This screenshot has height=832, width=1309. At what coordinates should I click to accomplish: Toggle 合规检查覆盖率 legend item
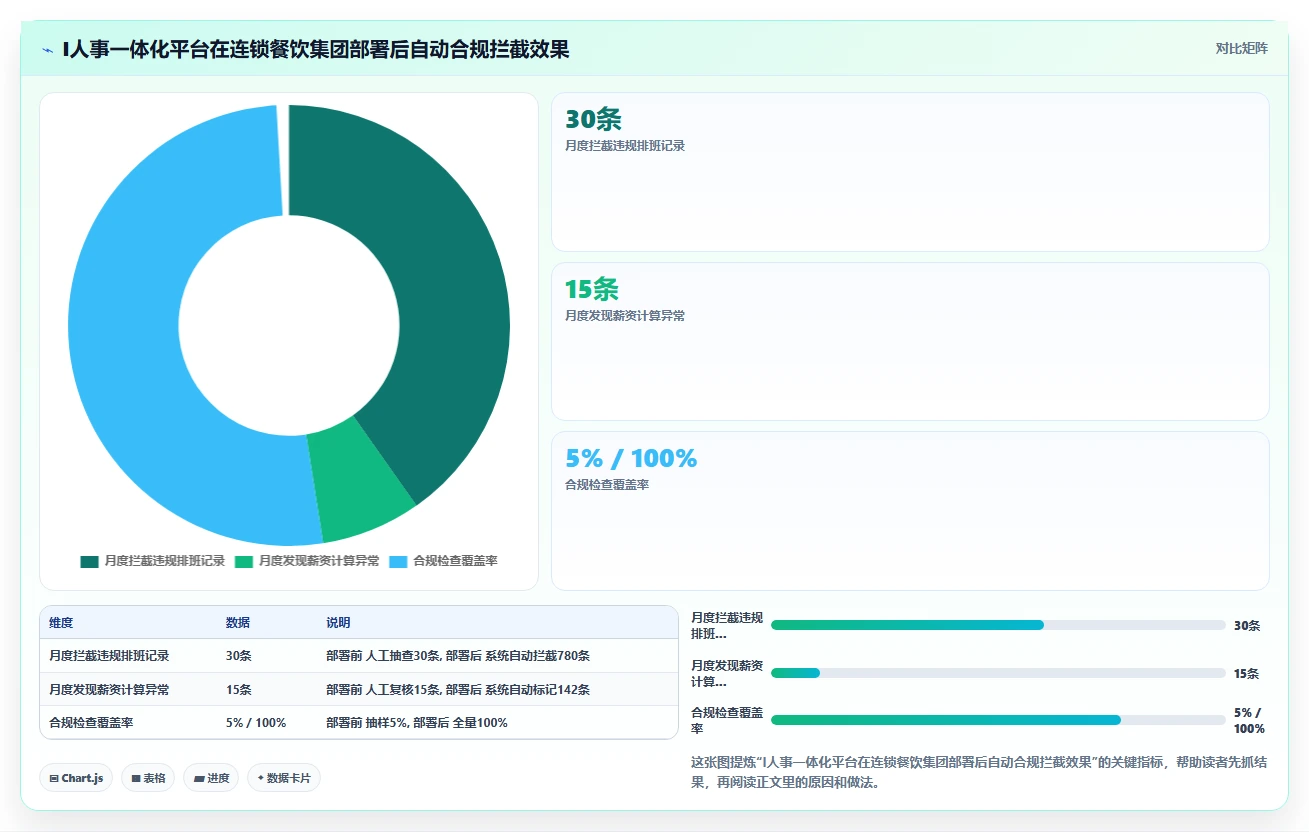[x=443, y=561]
